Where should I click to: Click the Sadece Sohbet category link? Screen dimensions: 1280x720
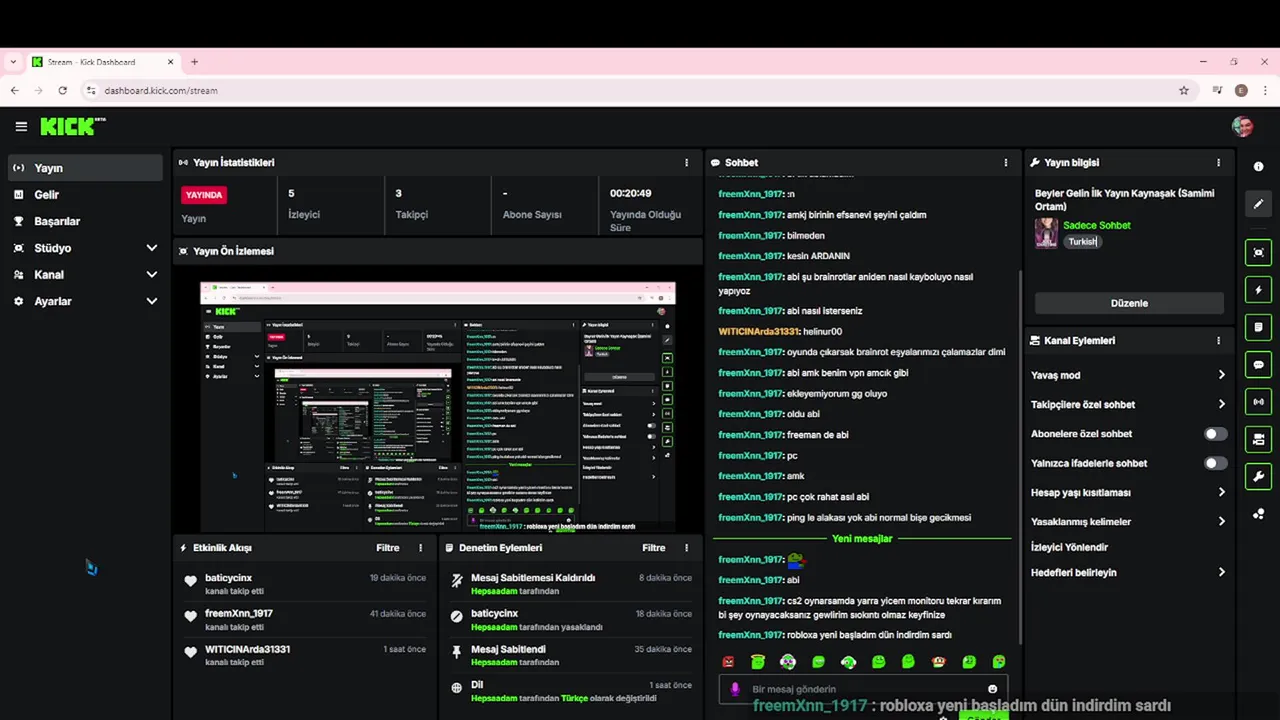[1096, 225]
